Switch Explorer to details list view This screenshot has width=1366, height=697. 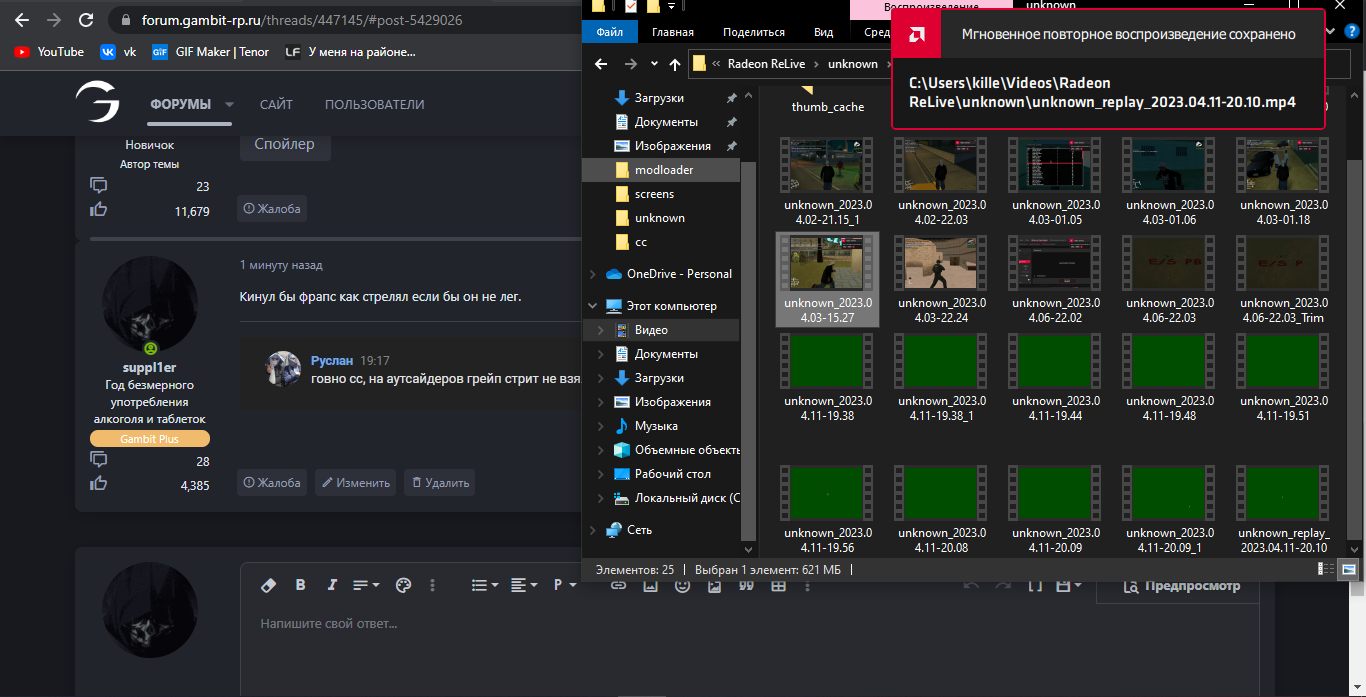(1326, 569)
